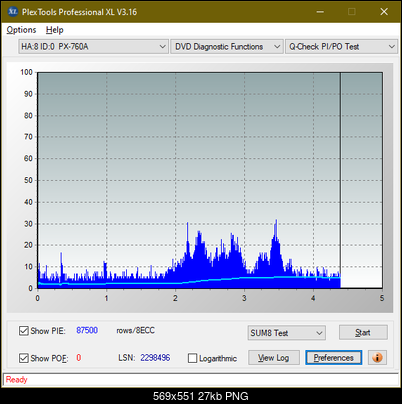Viewport: 402px width, 404px height.
Task: Click the rows/8ECC label
Action: tap(135, 330)
